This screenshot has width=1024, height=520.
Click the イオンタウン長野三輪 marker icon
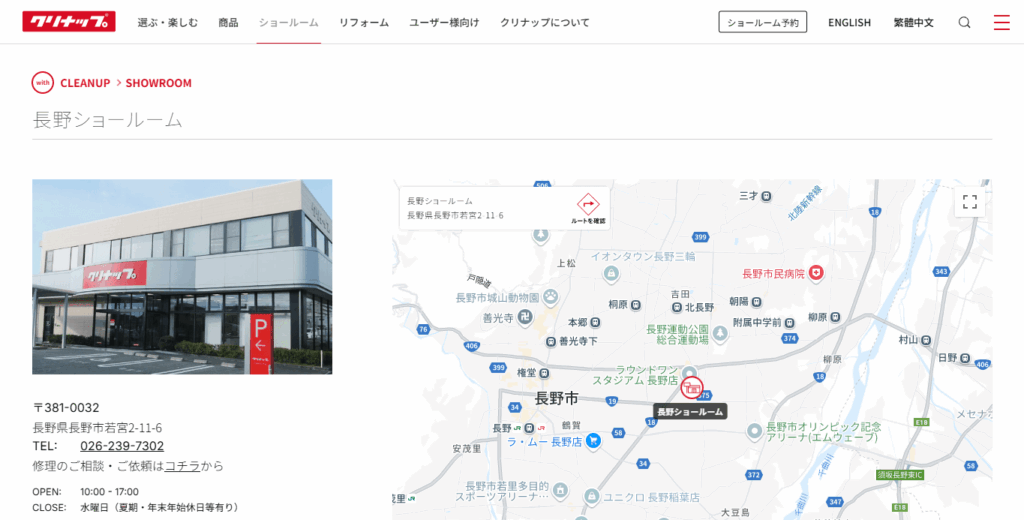611,273
